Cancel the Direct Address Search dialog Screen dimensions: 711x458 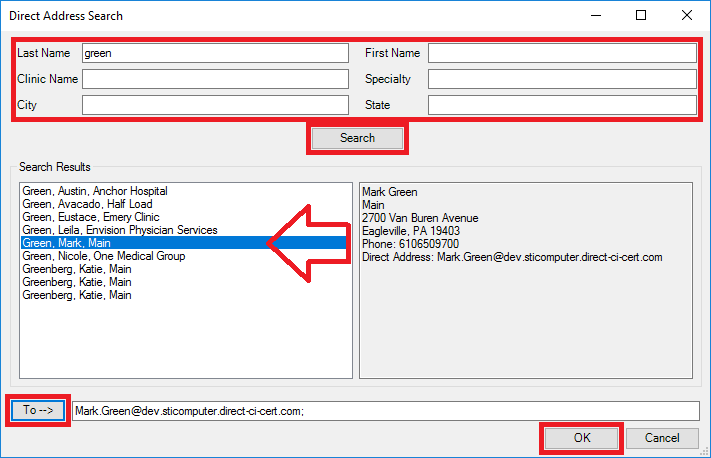click(662, 438)
